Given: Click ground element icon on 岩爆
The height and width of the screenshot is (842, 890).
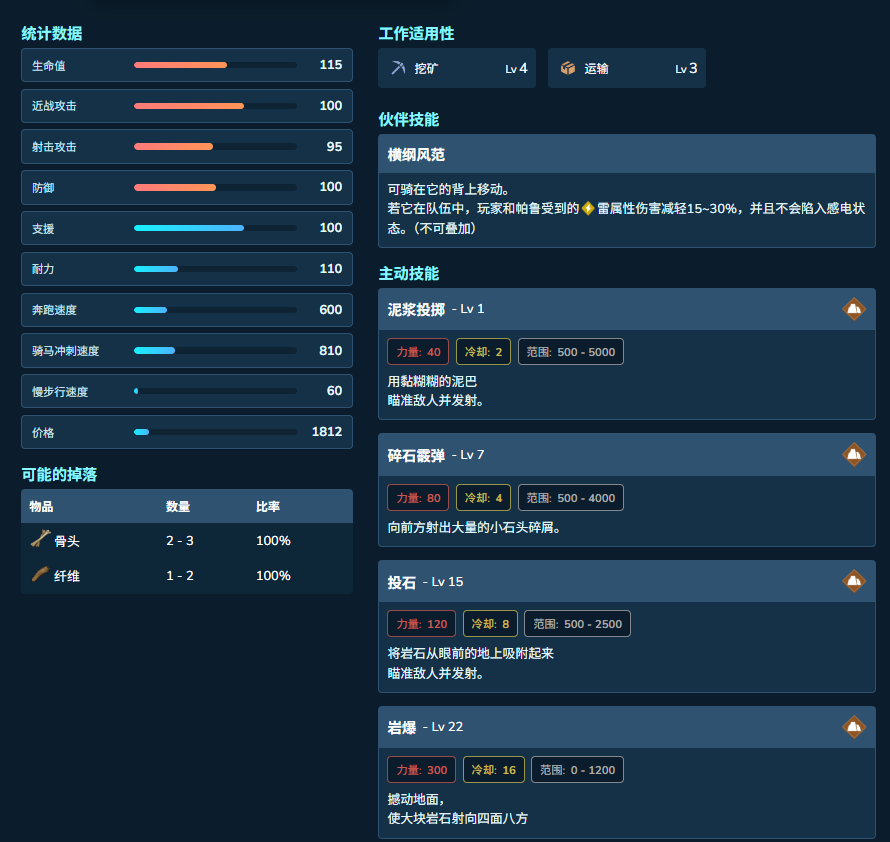Looking at the screenshot, I should 854,727.
